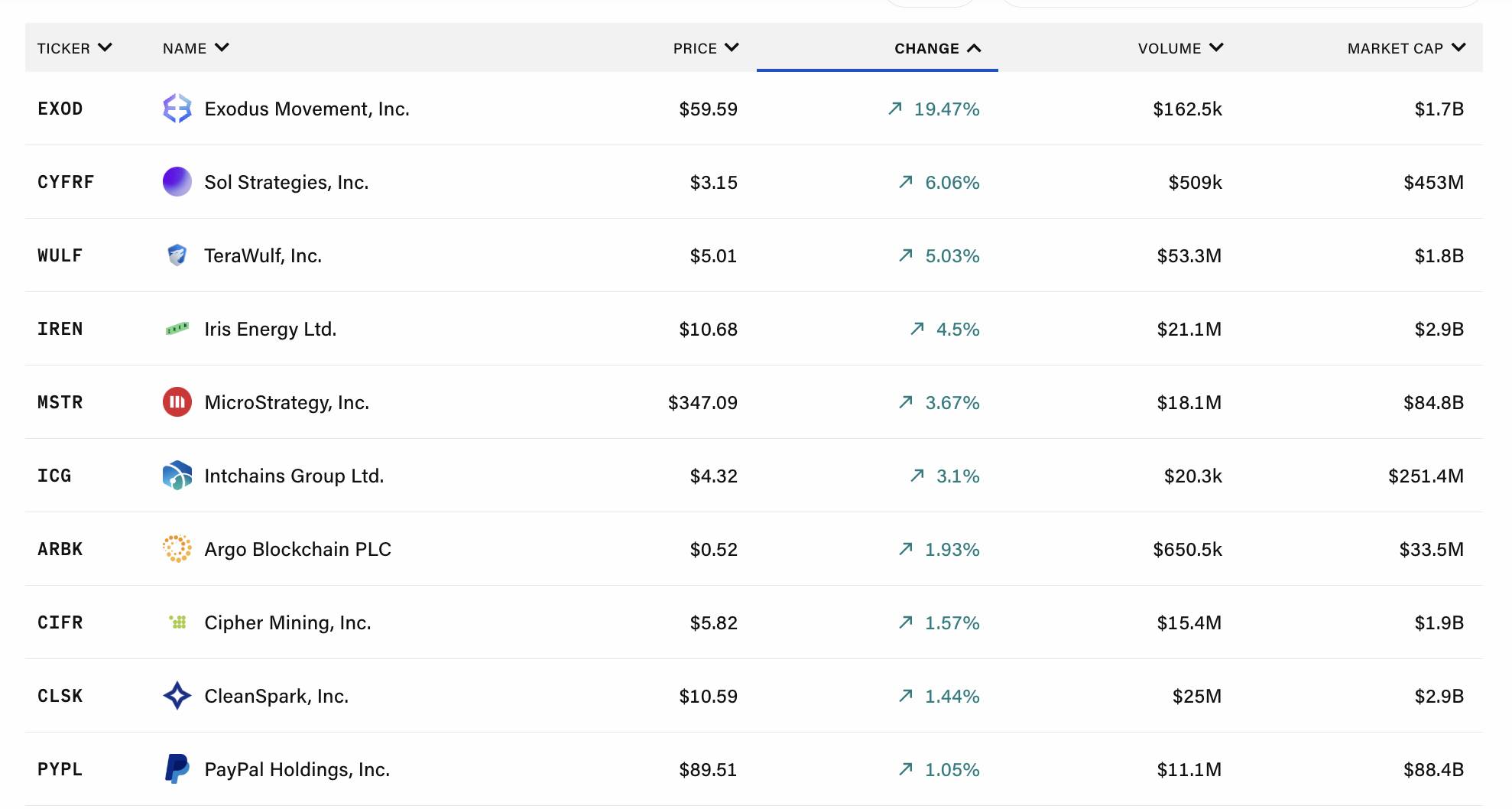The width and height of the screenshot is (1512, 809).
Task: Open TeraWulf, Inc. company name
Action: point(263,256)
